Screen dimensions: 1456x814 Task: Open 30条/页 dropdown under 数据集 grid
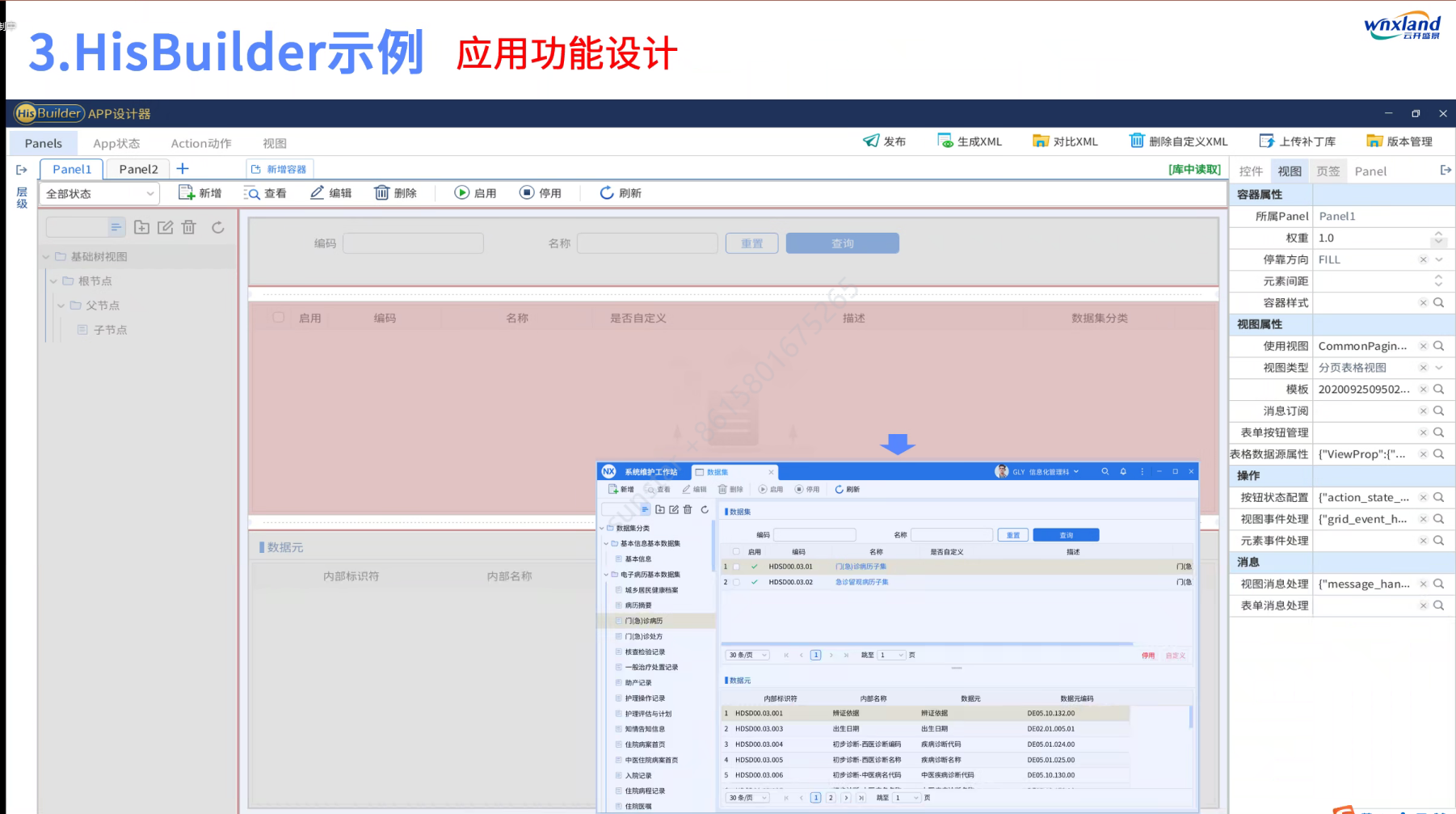747,655
